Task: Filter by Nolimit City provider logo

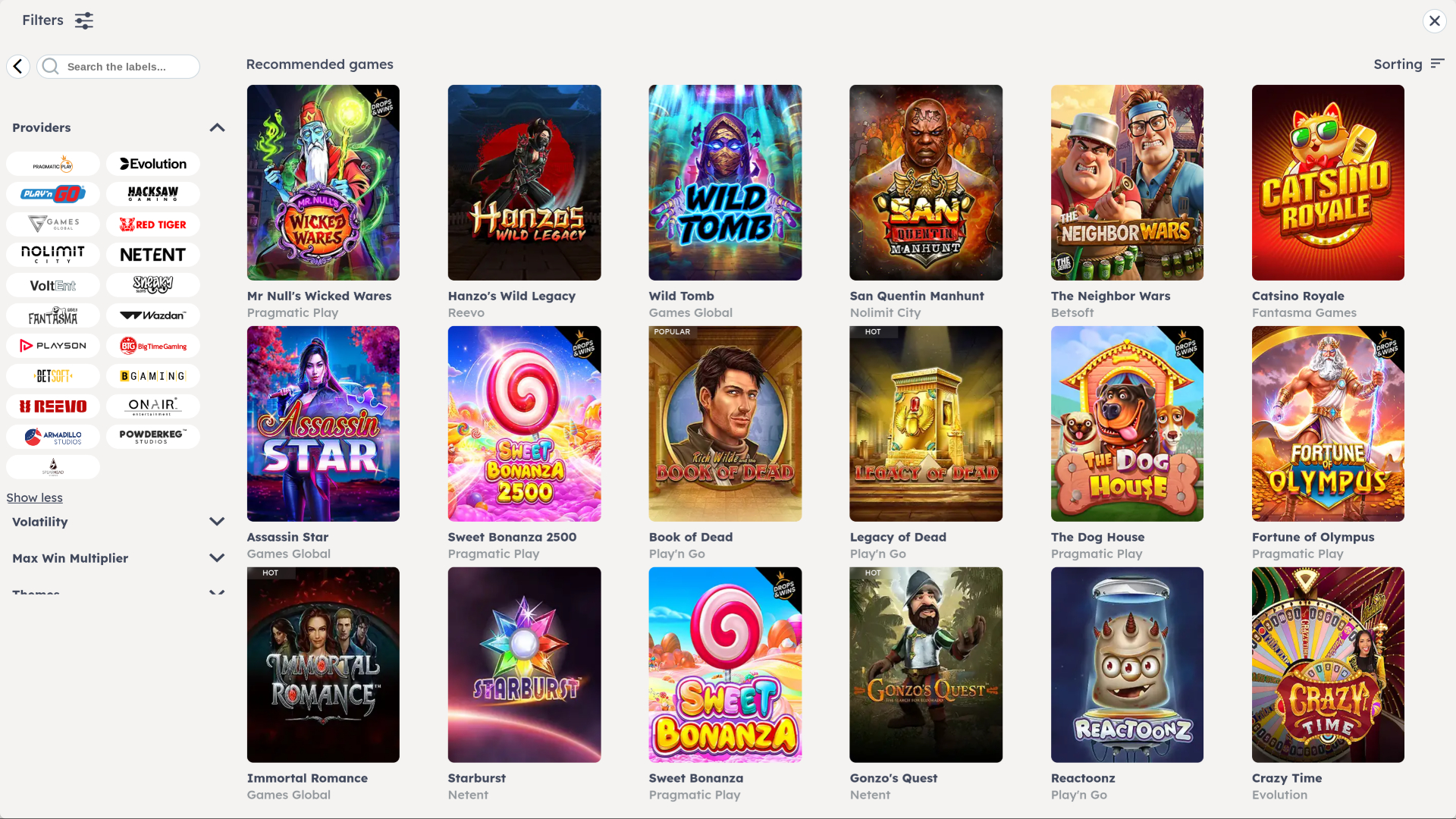Action: (x=53, y=255)
